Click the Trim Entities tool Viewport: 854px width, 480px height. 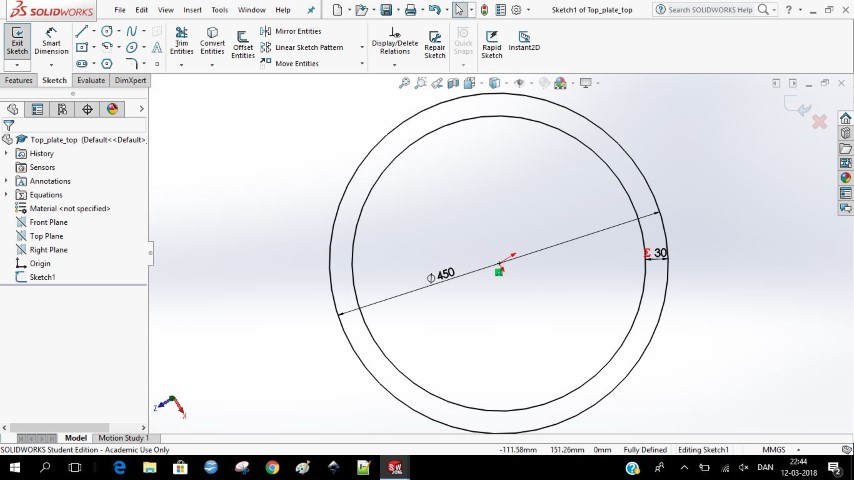[181, 41]
